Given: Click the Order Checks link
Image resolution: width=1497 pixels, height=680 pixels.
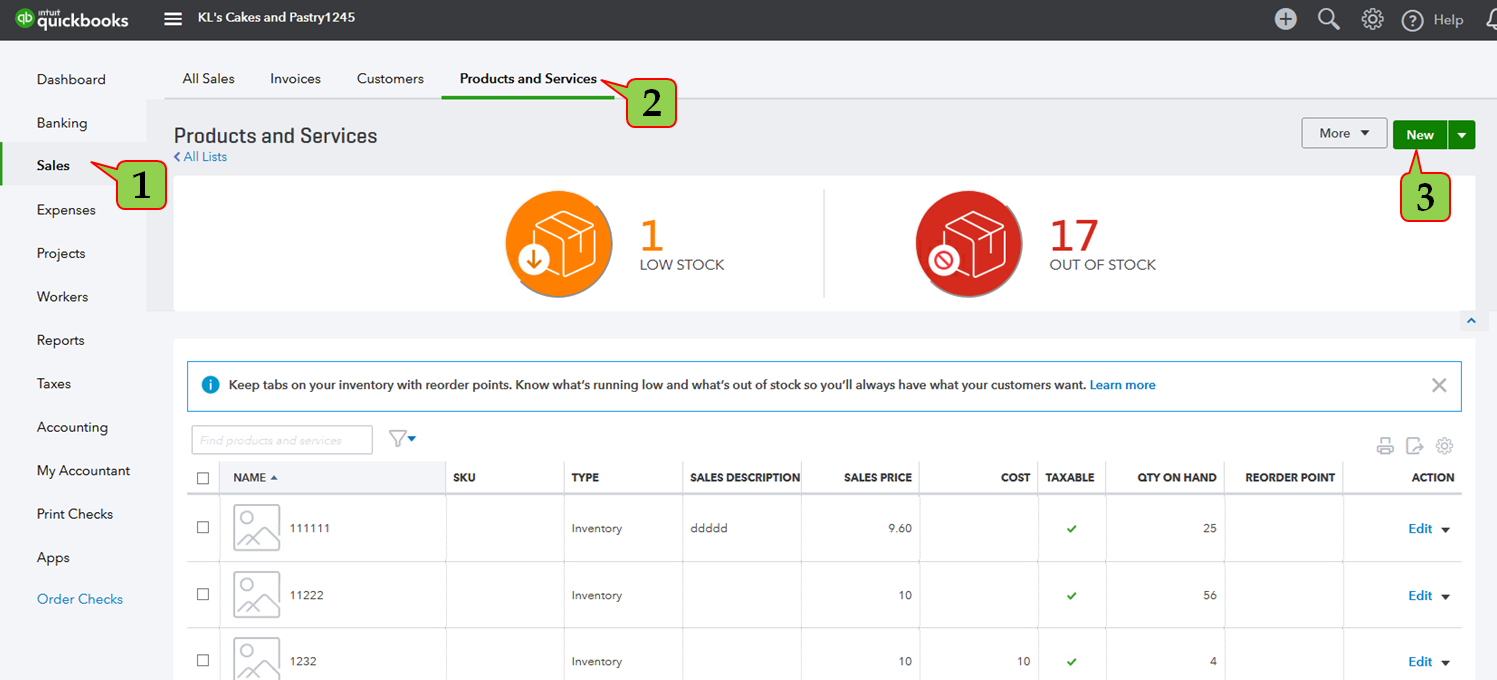Looking at the screenshot, I should click(x=80, y=599).
